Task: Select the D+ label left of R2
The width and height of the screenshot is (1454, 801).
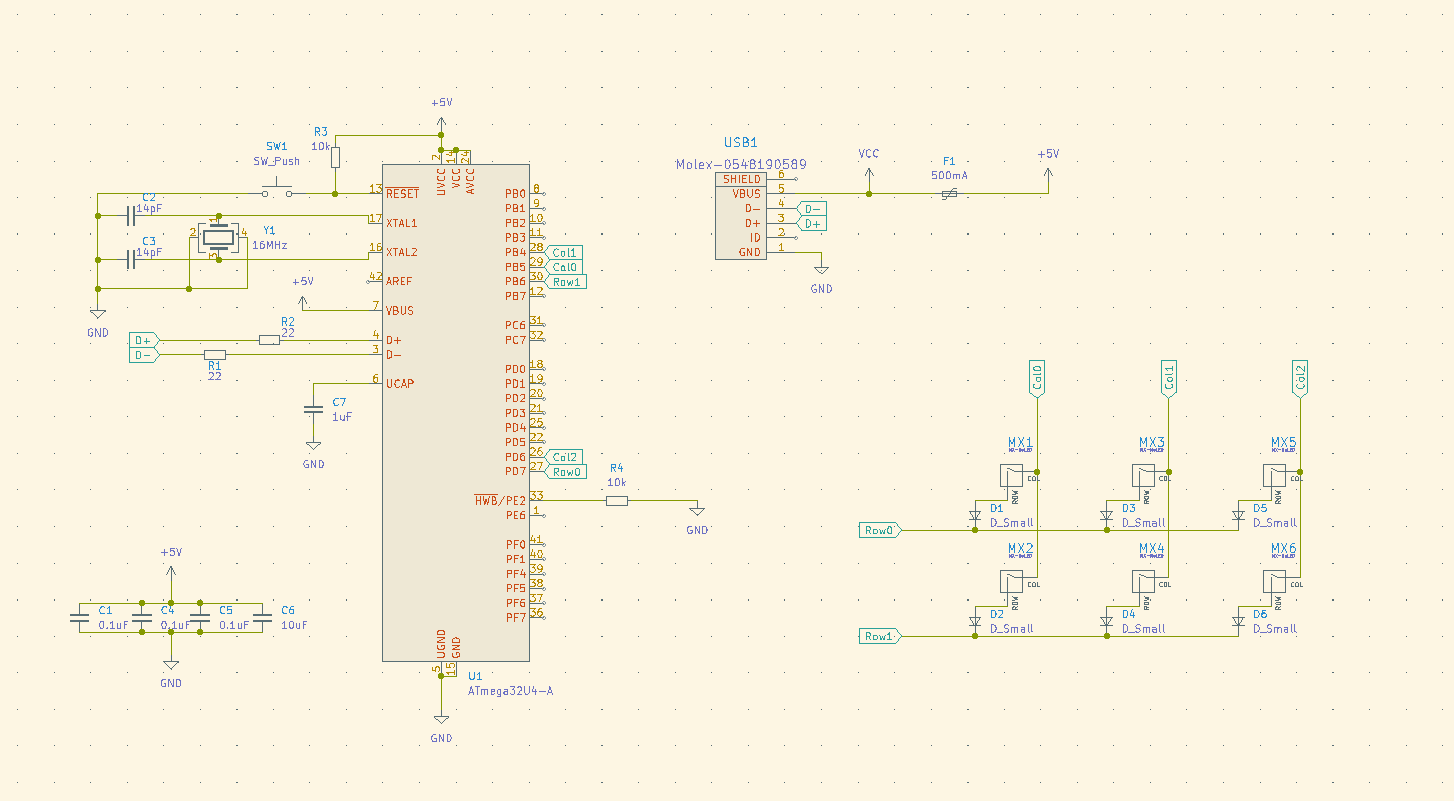Action: (x=144, y=340)
